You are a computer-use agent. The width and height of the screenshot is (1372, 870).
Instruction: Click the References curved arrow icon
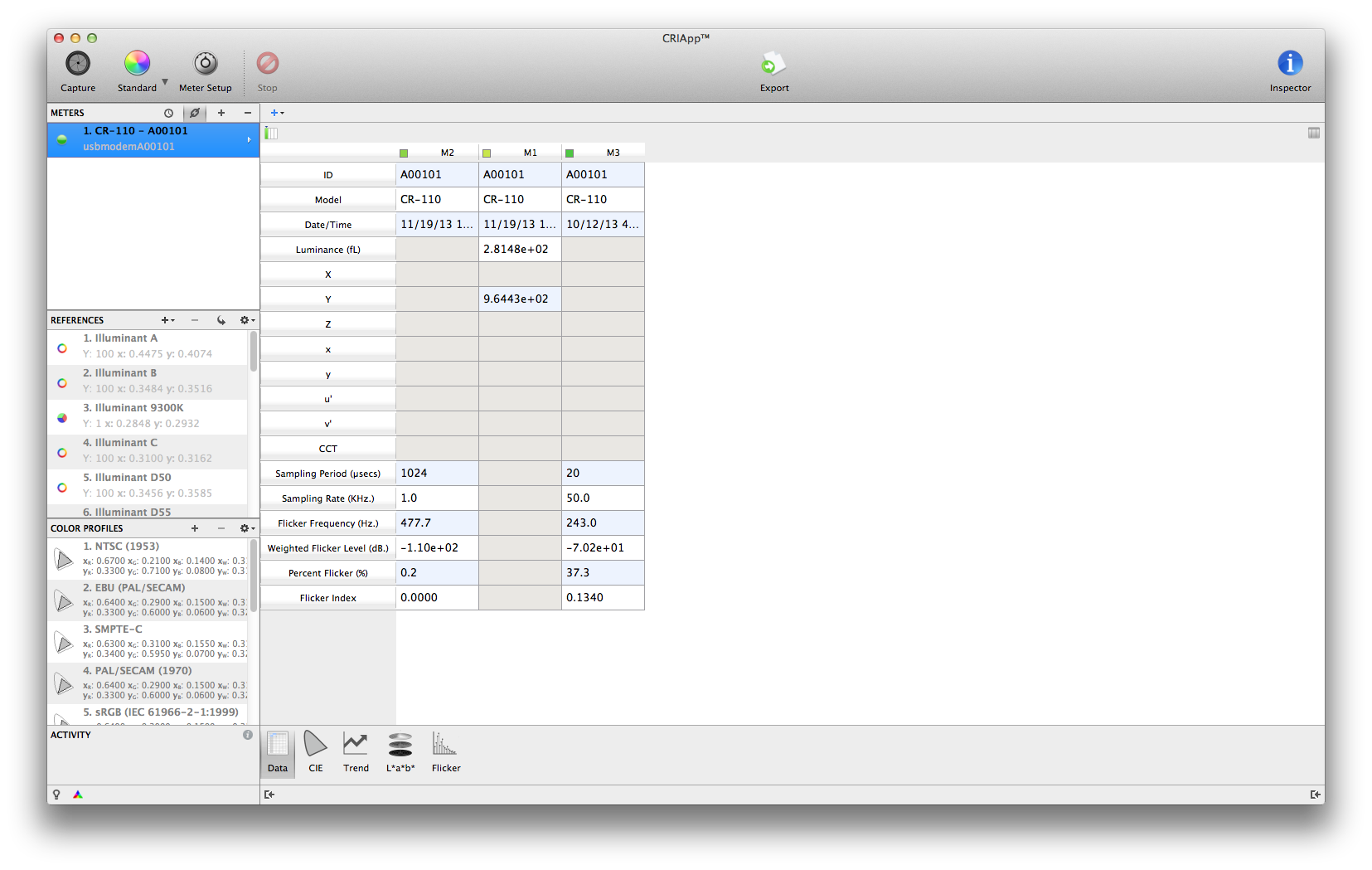tap(221, 320)
